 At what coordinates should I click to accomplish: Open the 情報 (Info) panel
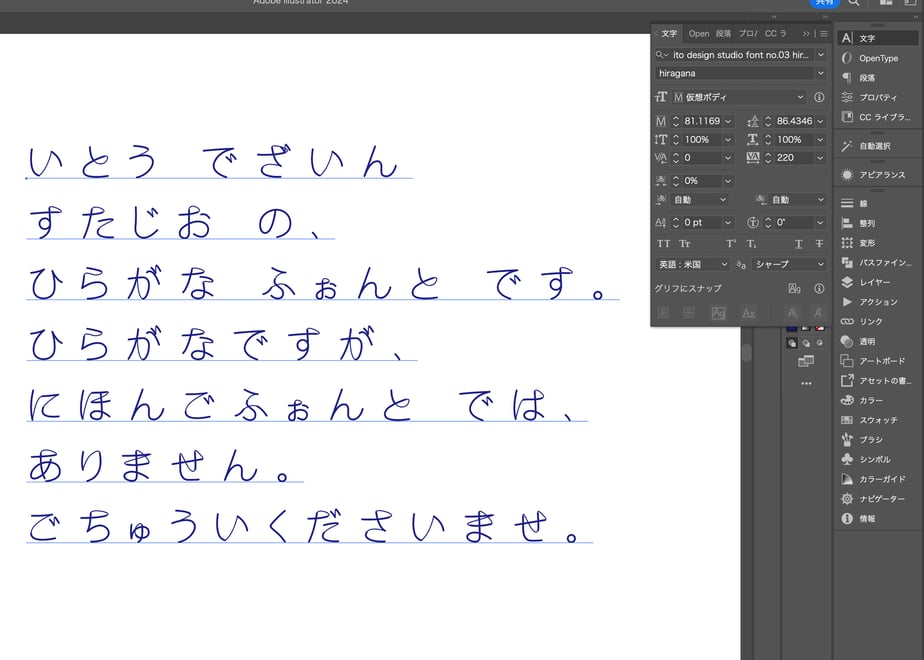pos(877,519)
